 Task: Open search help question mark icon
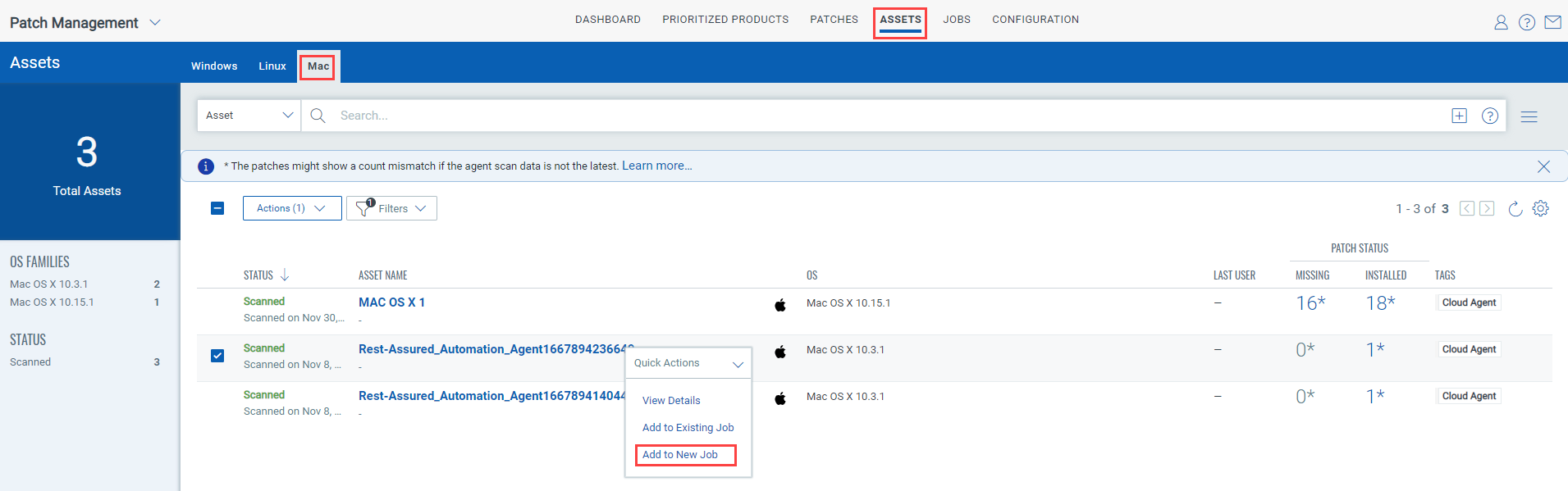point(1490,116)
